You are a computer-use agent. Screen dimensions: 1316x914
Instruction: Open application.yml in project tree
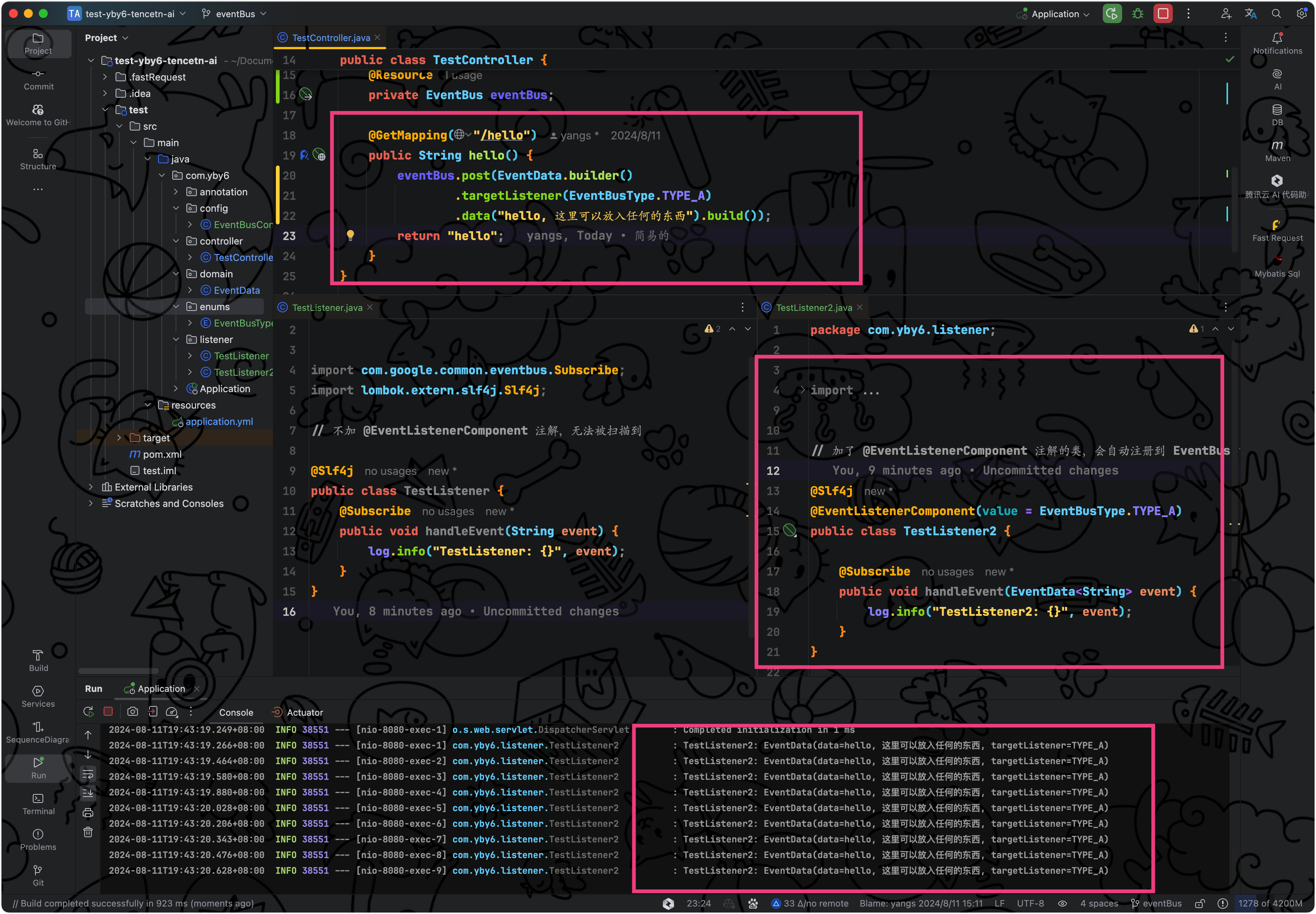(219, 422)
